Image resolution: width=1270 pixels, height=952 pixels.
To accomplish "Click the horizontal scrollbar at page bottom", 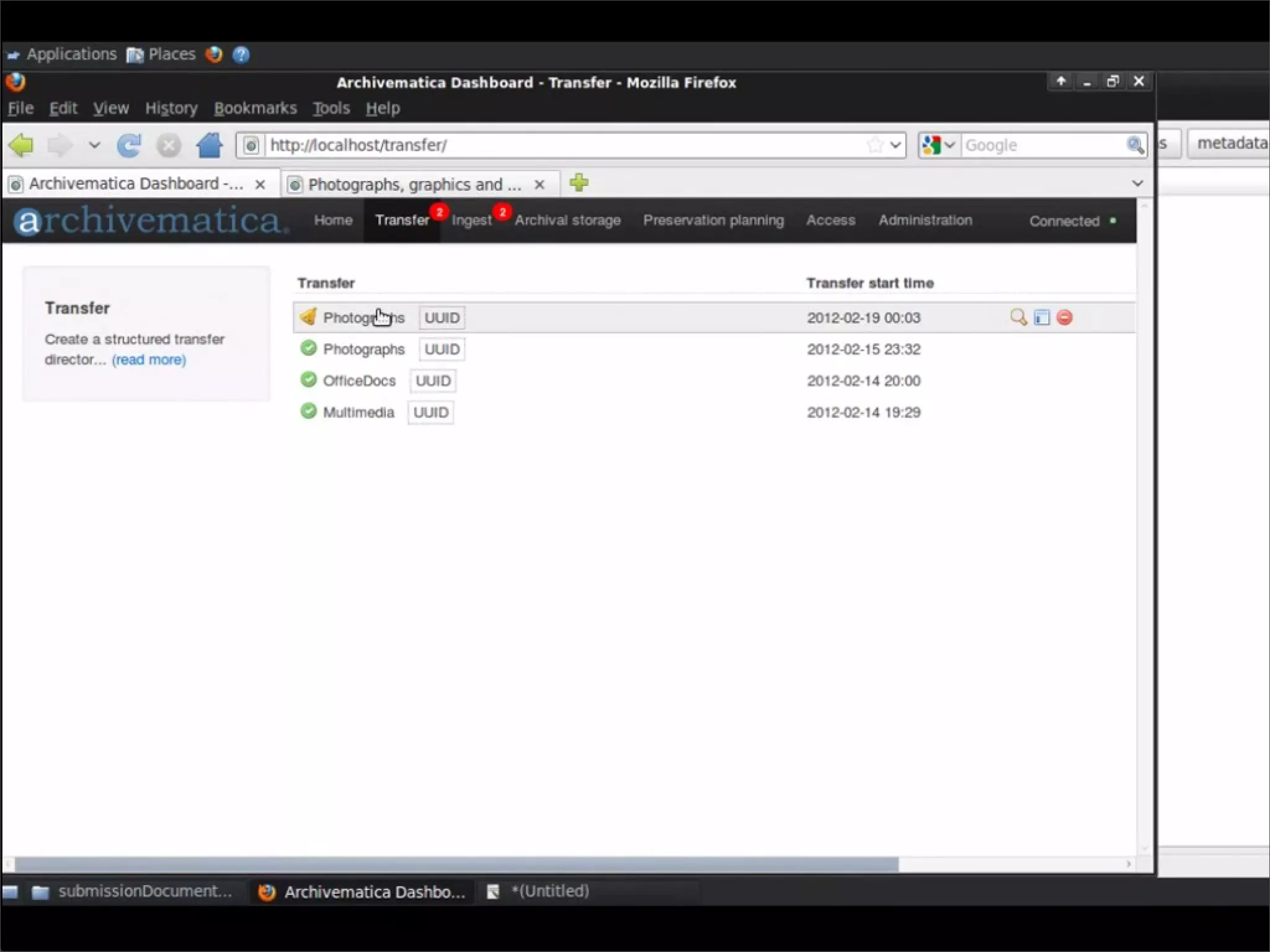I will [456, 864].
